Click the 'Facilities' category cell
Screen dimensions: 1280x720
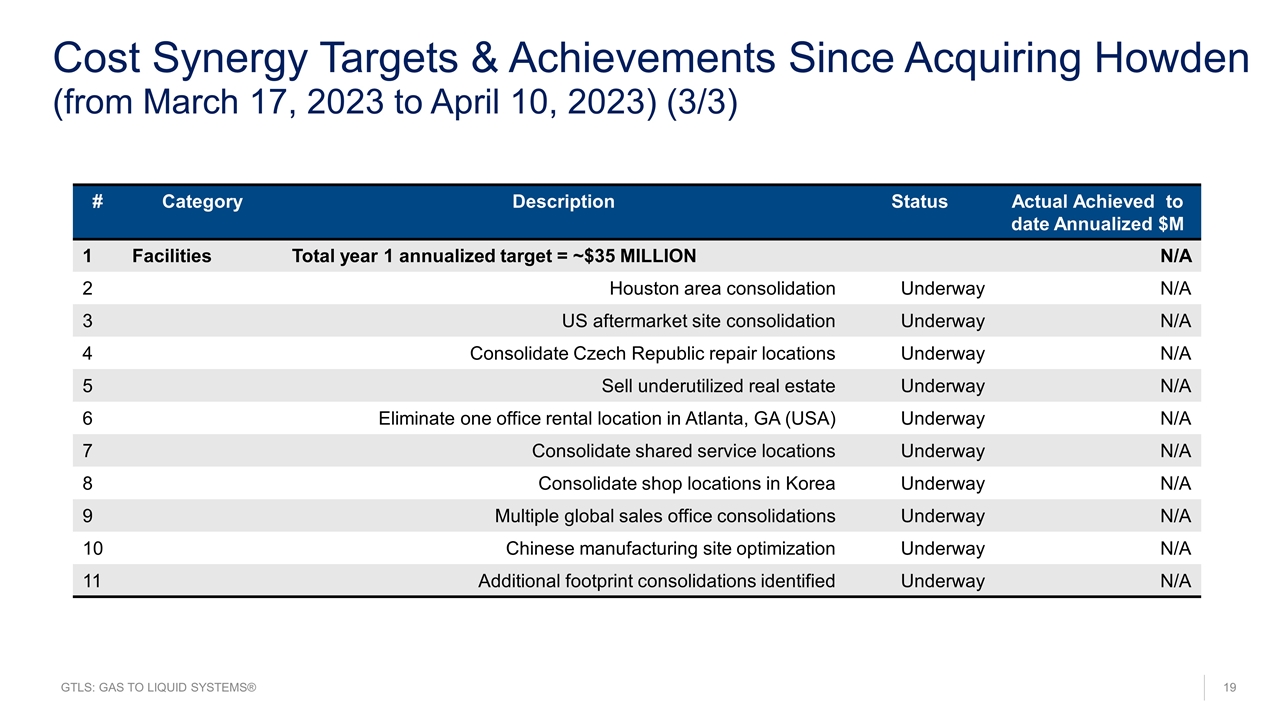point(171,256)
